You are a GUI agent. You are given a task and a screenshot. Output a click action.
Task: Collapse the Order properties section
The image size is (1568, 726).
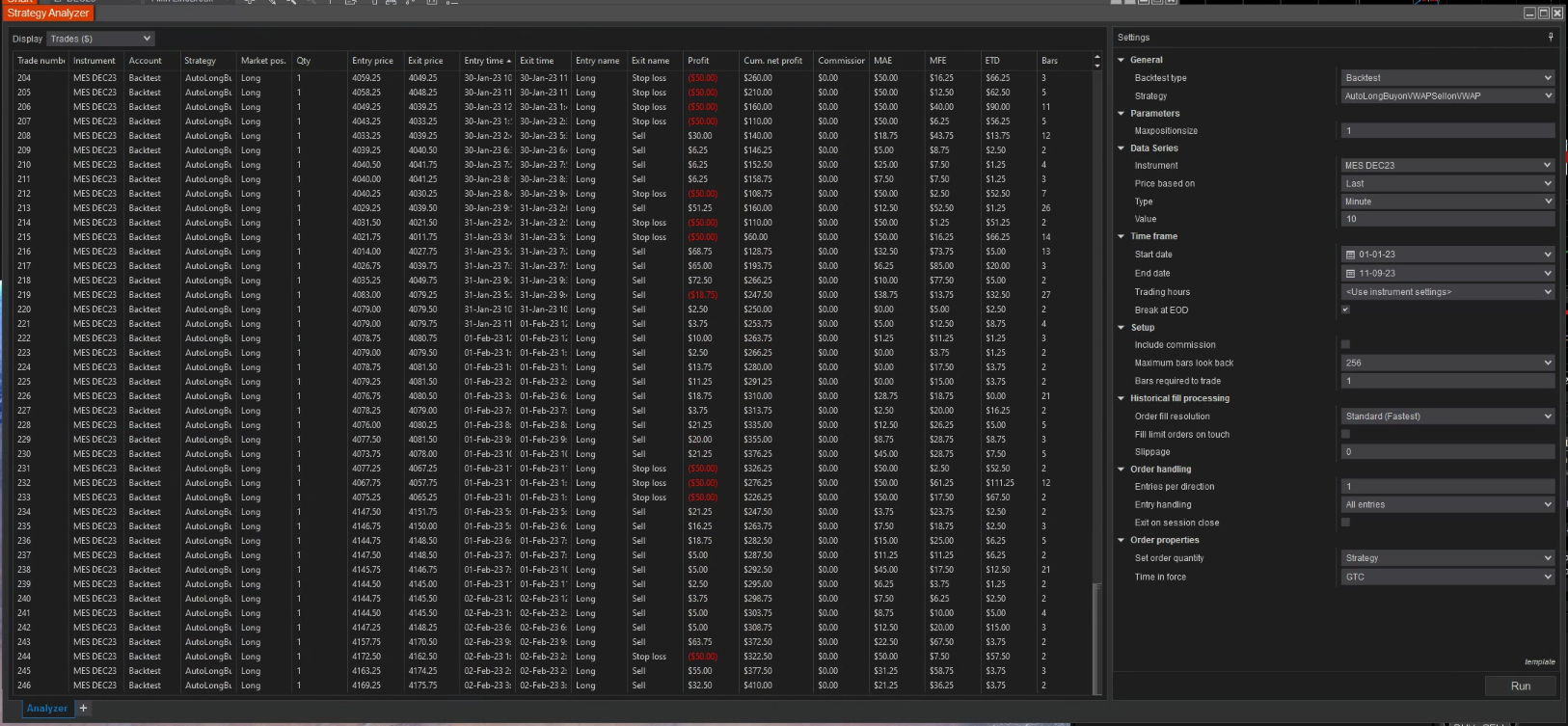click(x=1122, y=540)
